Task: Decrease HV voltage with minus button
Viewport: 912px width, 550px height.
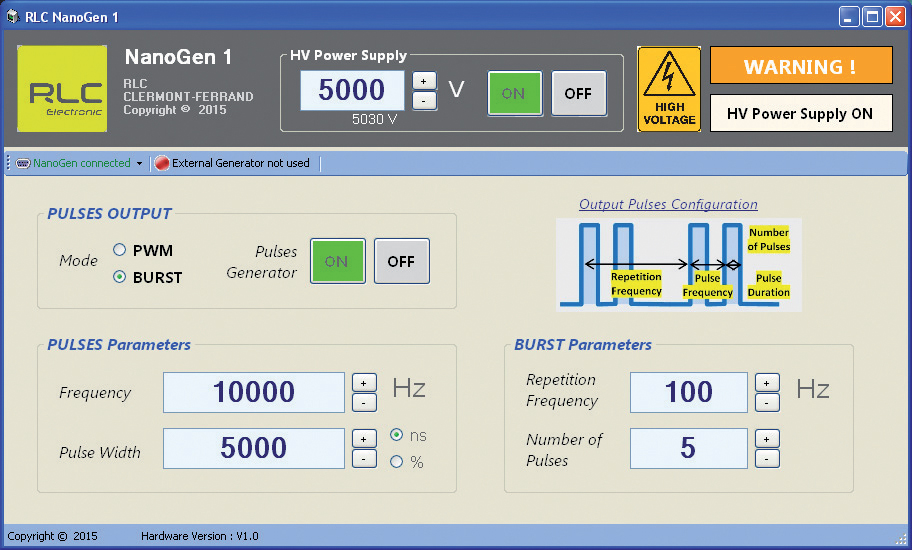Action: coord(424,101)
